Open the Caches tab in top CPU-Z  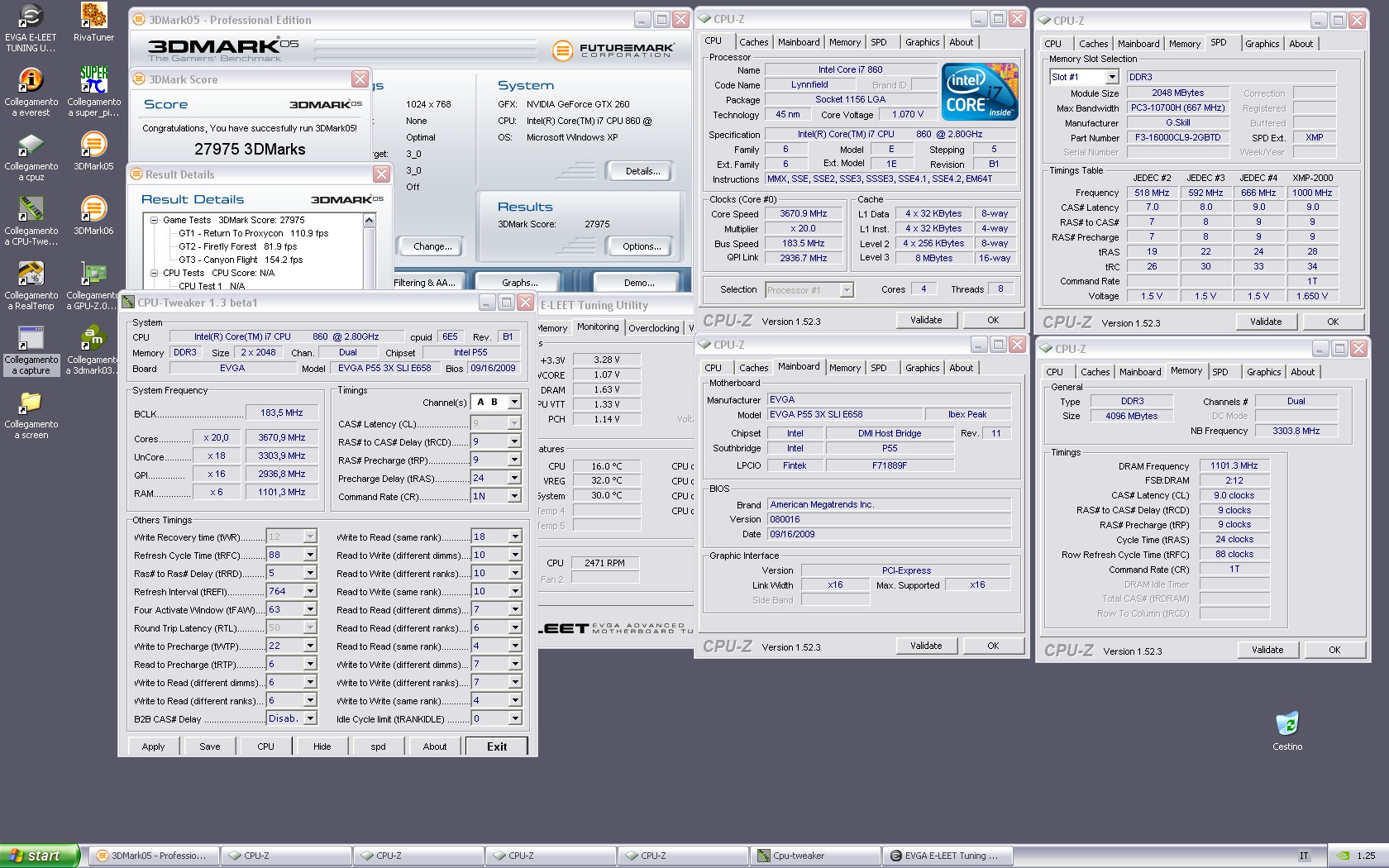tap(753, 42)
